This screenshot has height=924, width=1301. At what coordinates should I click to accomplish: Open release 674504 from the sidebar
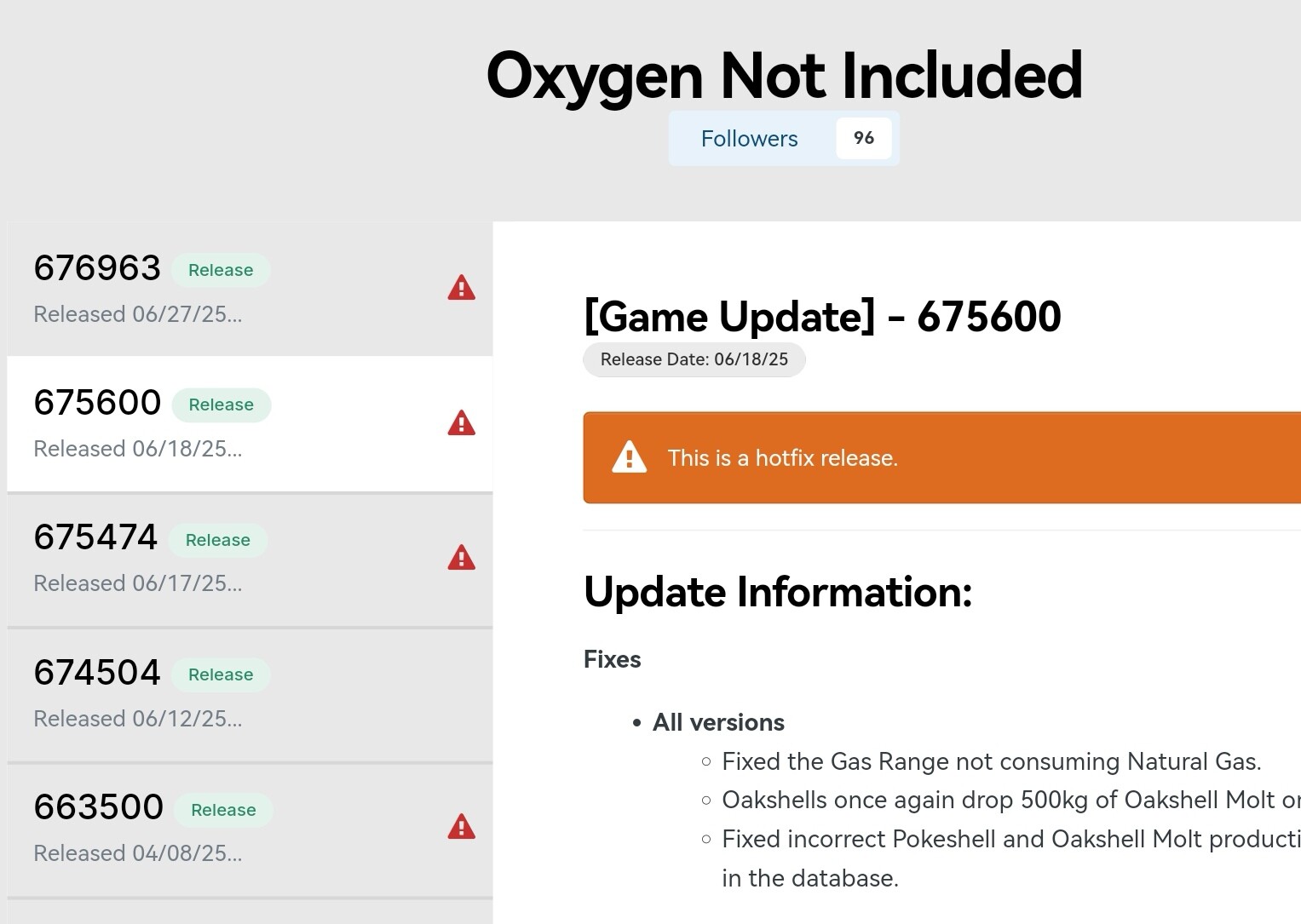pyautogui.click(x=250, y=695)
